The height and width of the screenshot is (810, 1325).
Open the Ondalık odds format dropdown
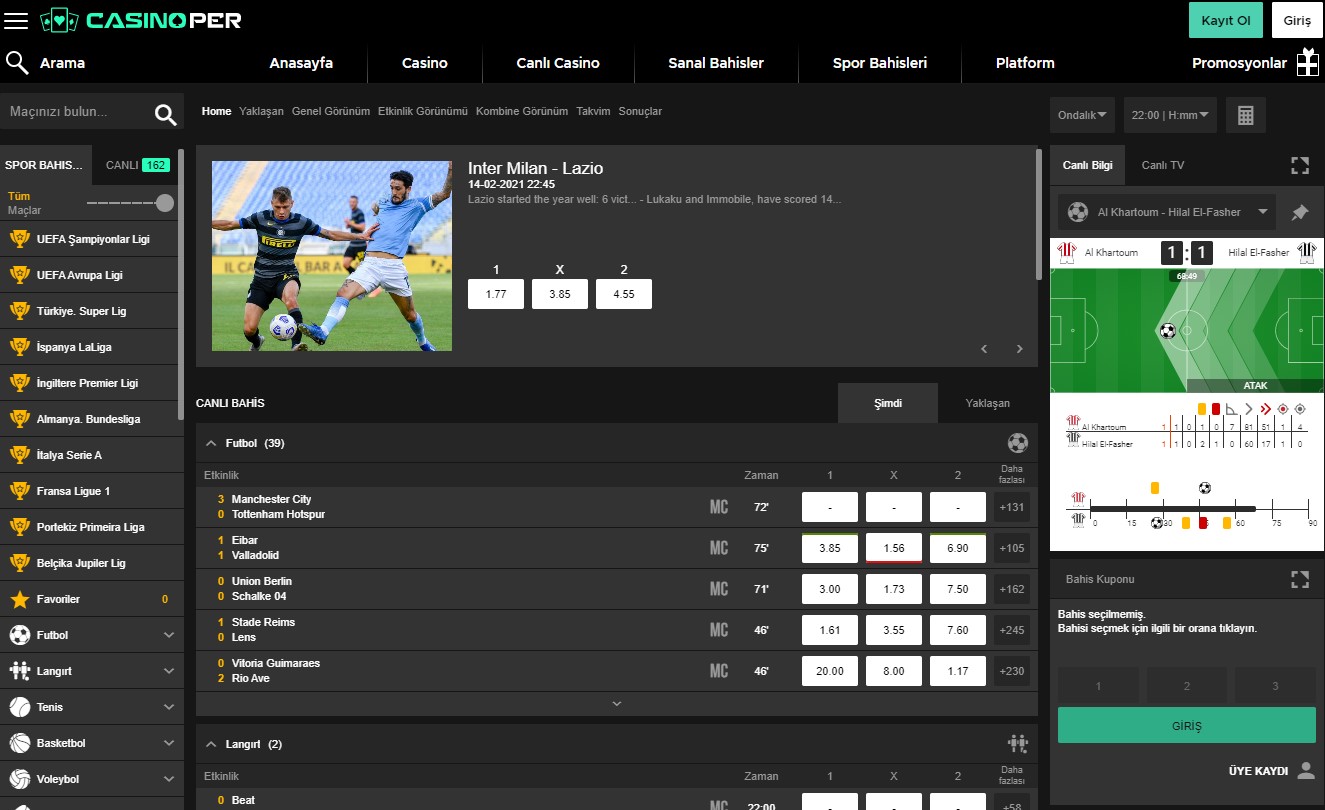click(x=1083, y=115)
